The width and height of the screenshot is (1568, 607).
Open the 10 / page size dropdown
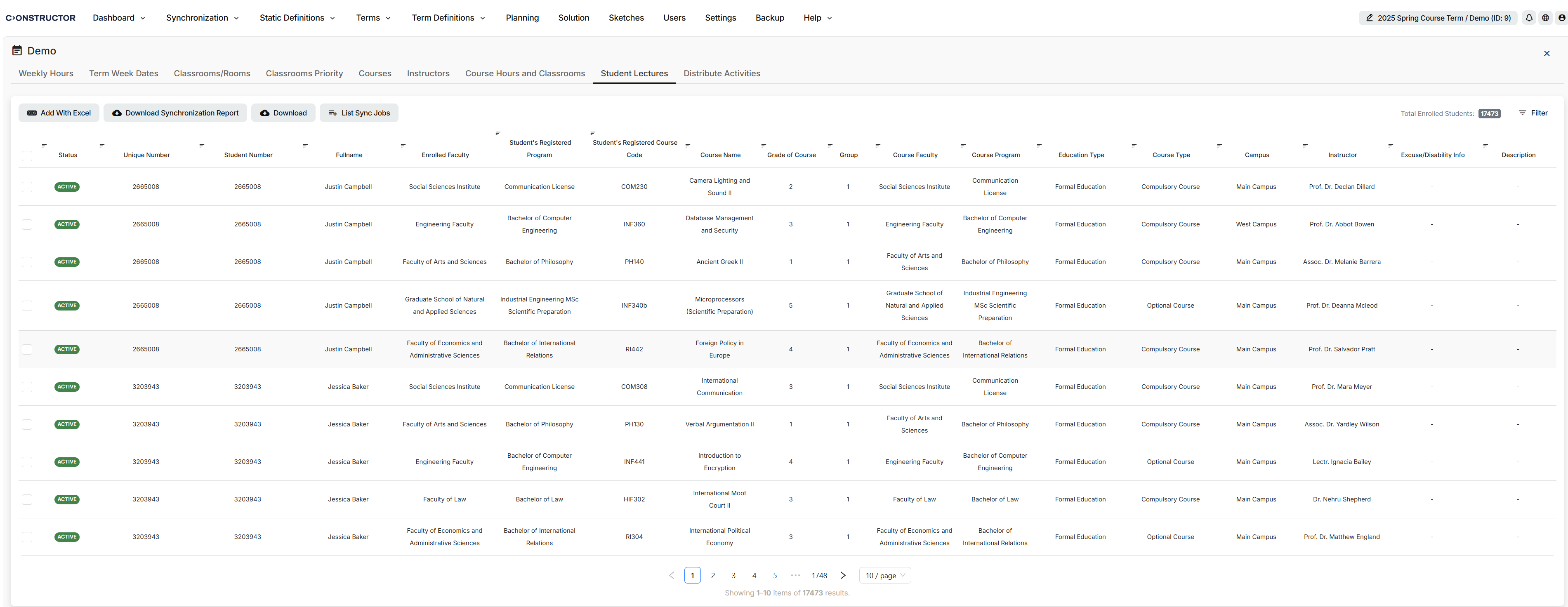(885, 575)
